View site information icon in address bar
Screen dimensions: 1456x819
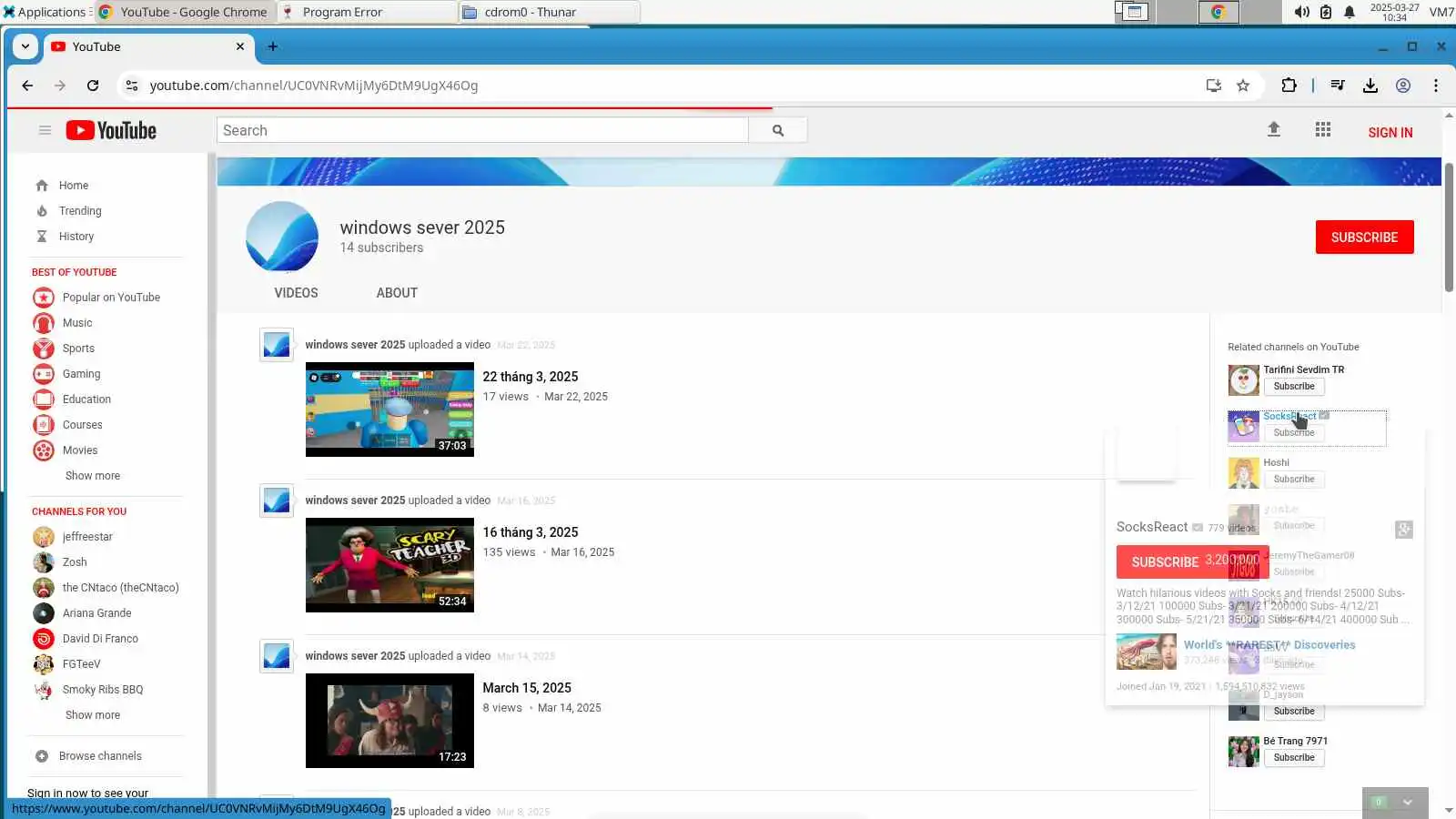132,86
